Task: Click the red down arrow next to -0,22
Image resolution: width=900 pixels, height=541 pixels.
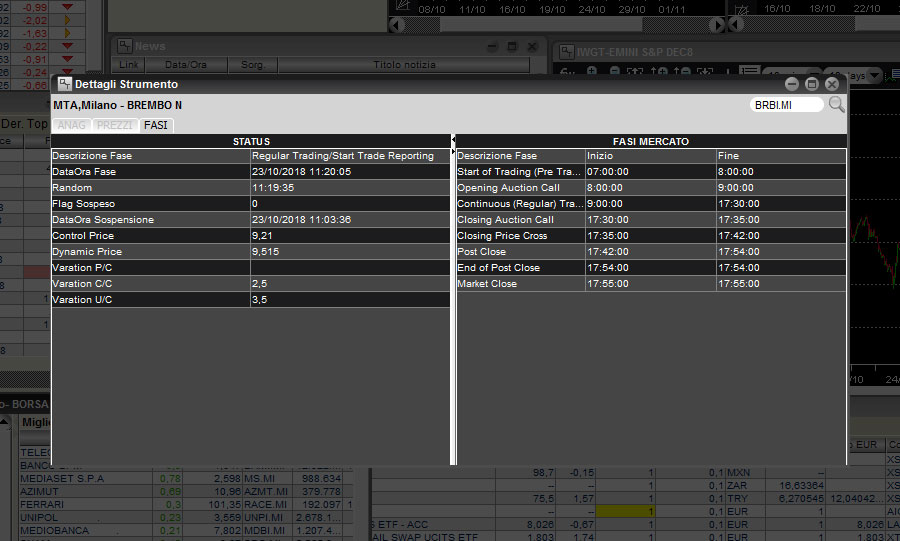Action: tap(67, 46)
